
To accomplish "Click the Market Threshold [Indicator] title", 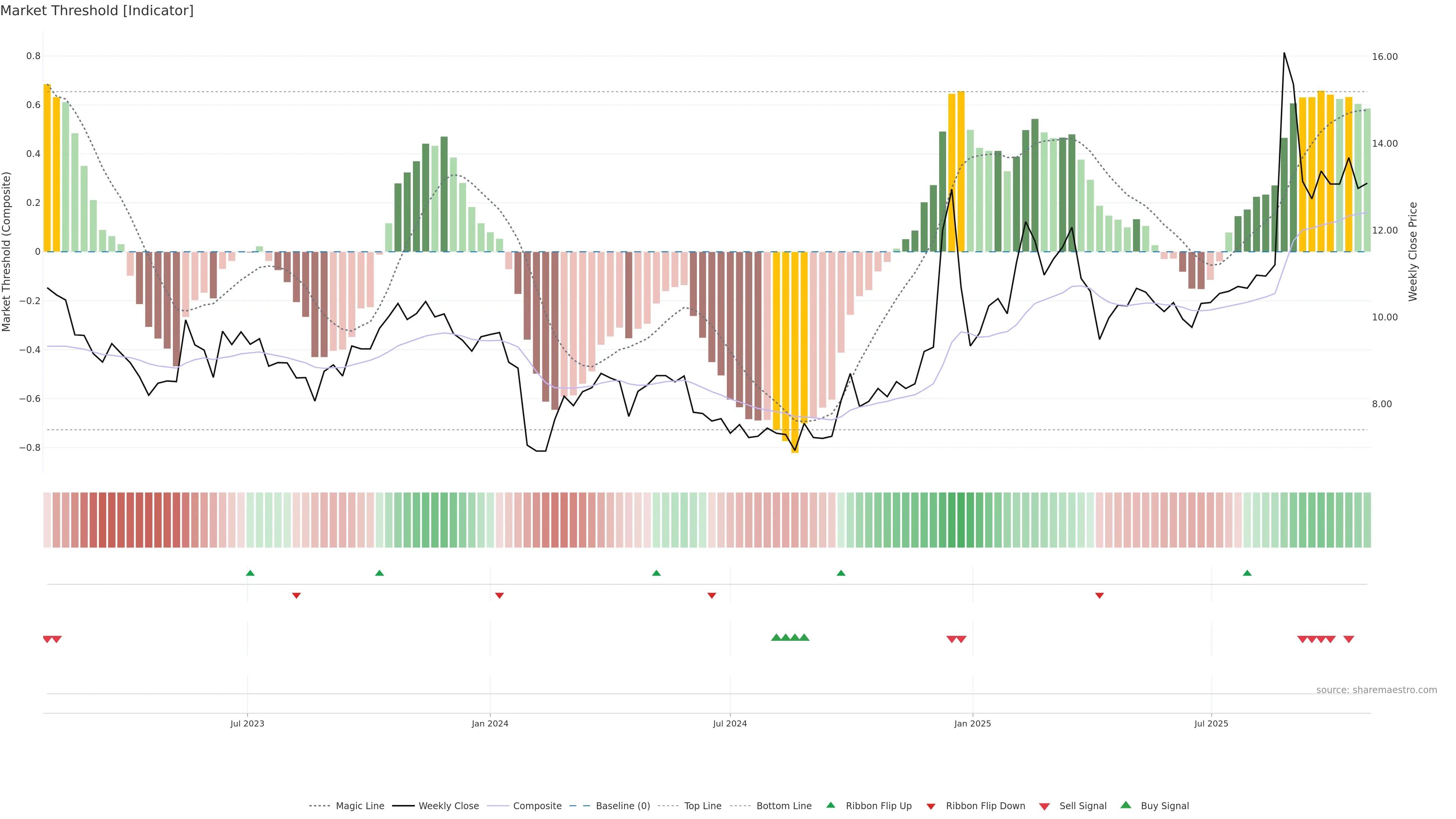I will [97, 11].
